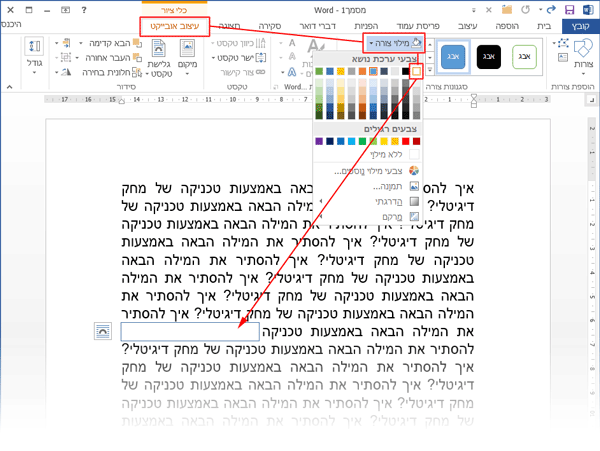Screen dimensions: 600x451
Task: Click Send Backward (העבר אחורה)
Action: tap(112, 58)
